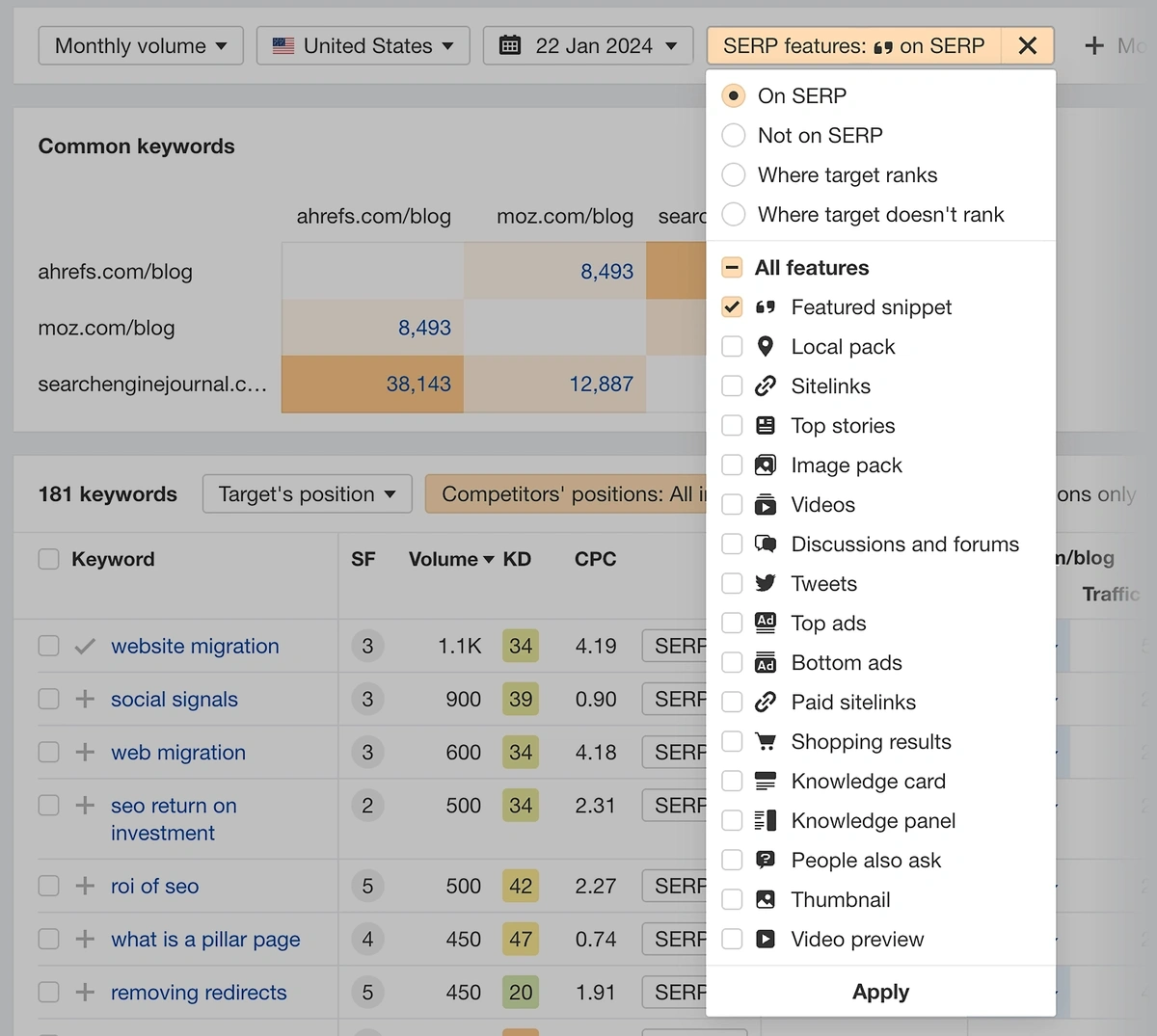
Task: Click the Knowledge panel icon
Action: 766,821
